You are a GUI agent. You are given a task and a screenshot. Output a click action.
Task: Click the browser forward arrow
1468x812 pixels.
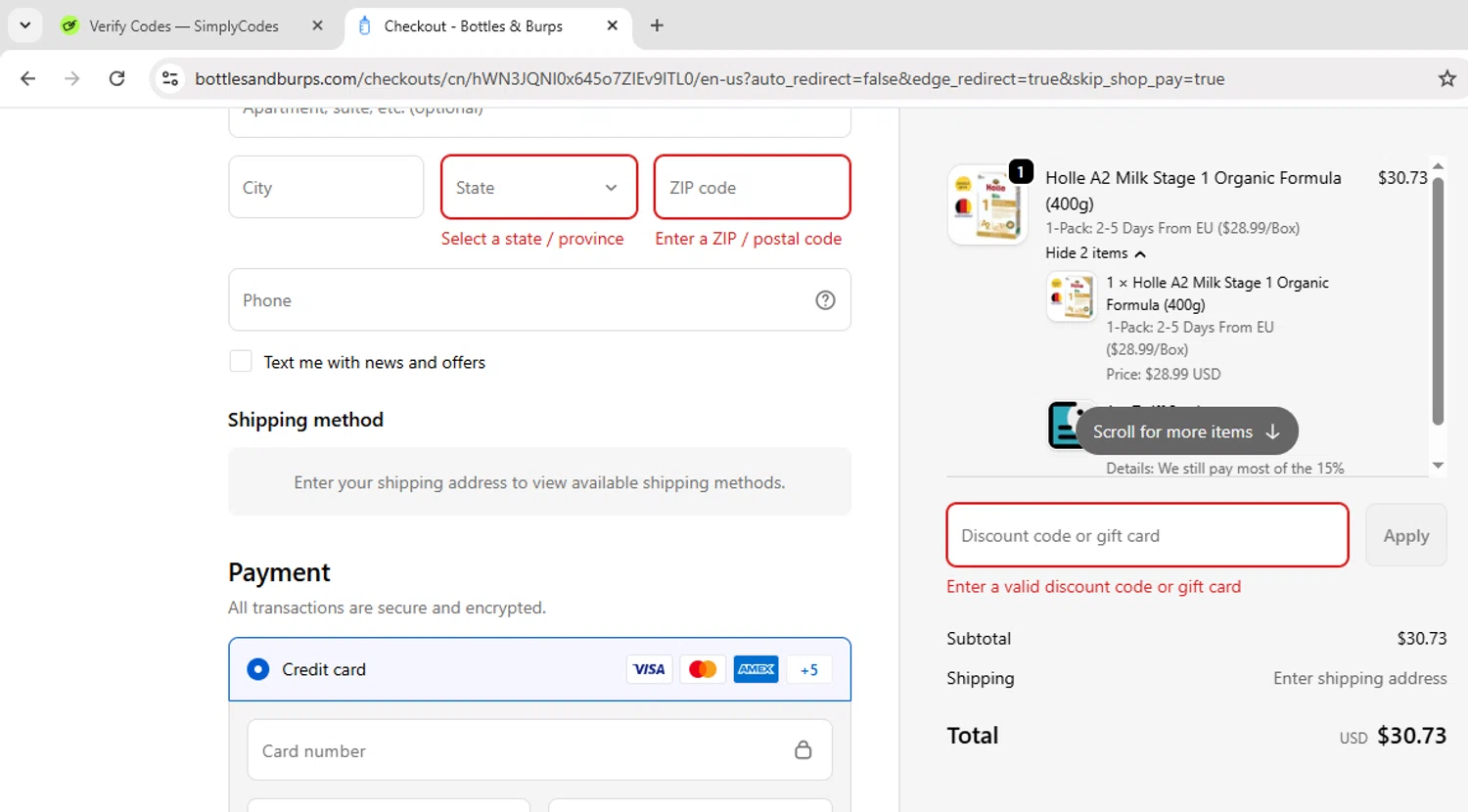pos(71,78)
